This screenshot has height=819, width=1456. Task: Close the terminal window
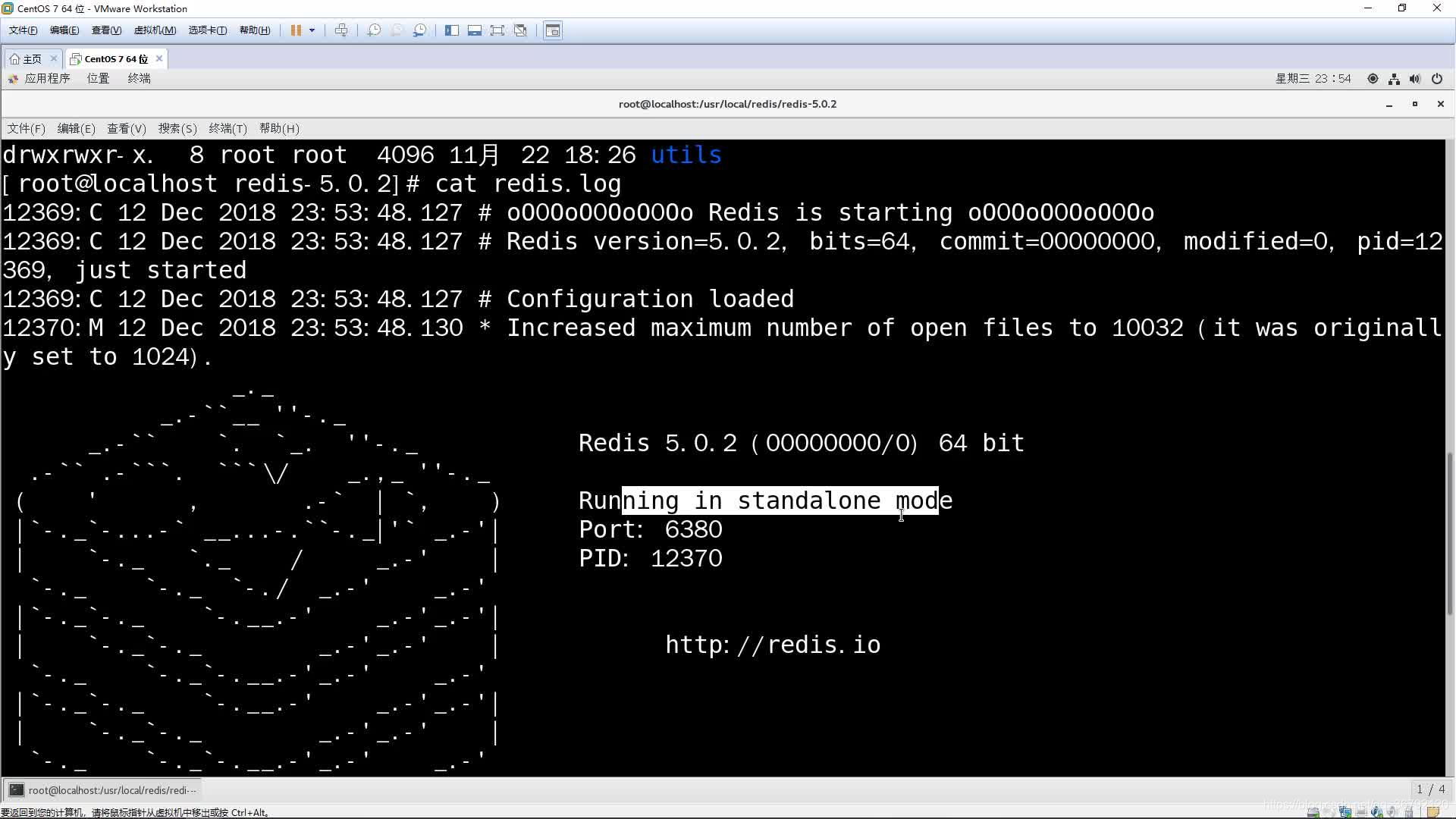point(1441,104)
